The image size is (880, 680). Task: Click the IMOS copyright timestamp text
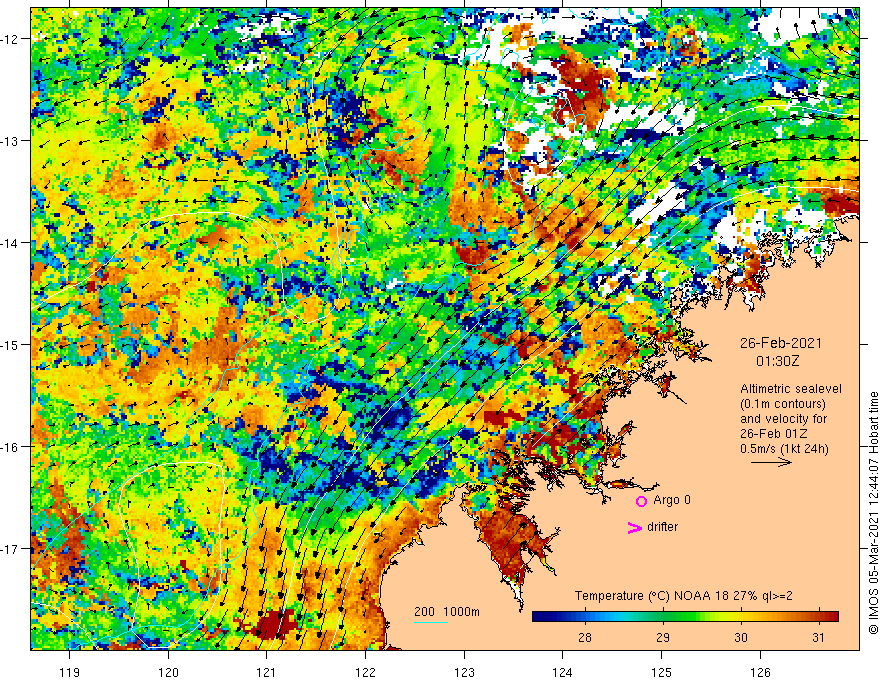pos(873,513)
